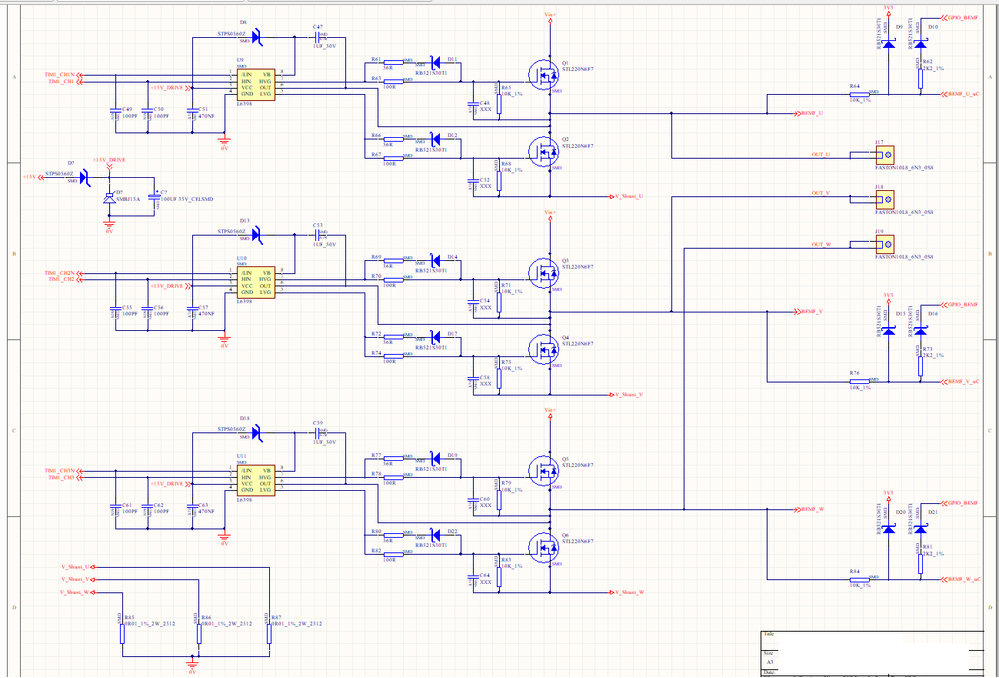Screen dimensions: 999x678
Task: Click the BEMF_W_uC port label
Action: click(x=960, y=579)
